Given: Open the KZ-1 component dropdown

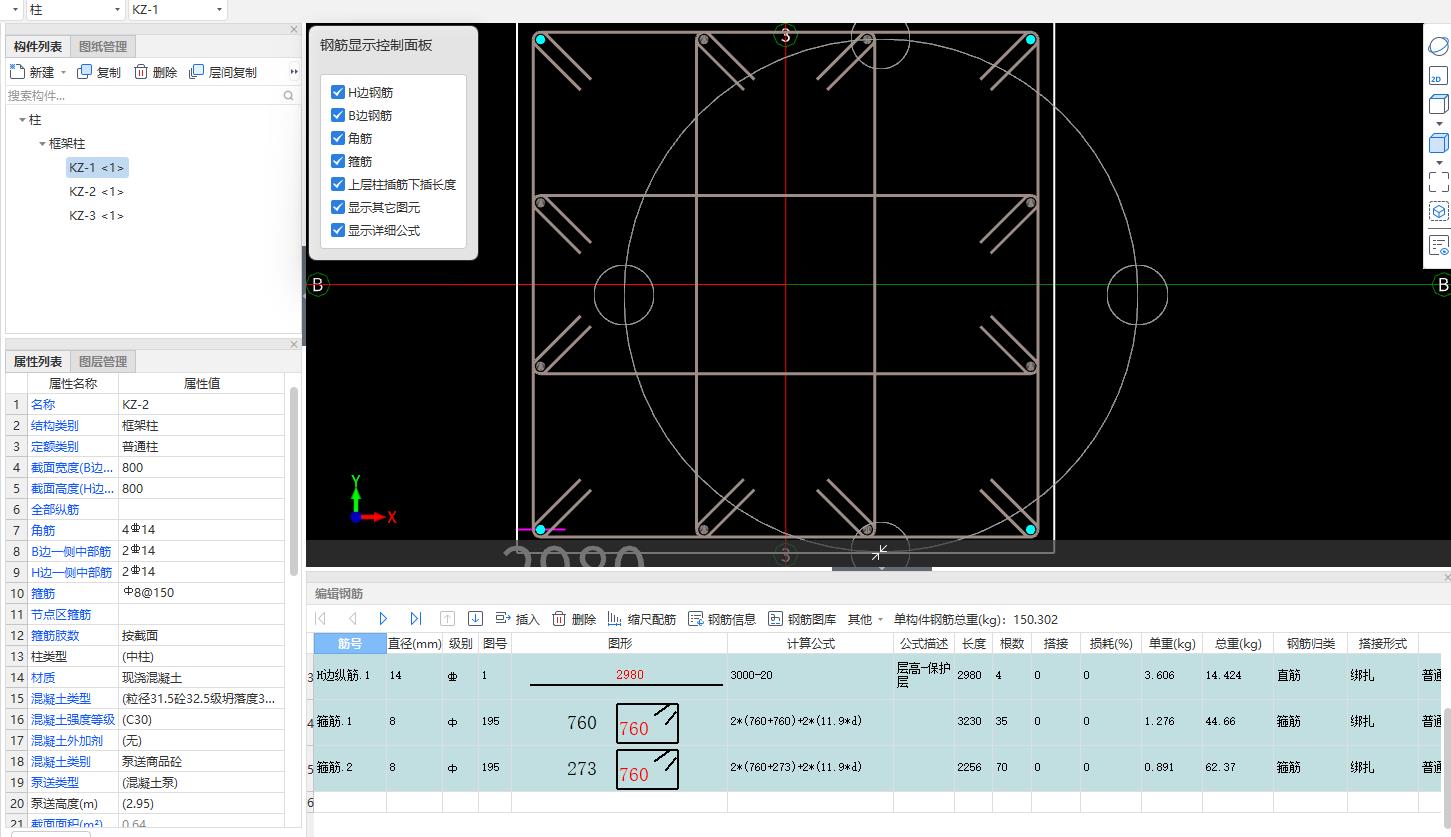Looking at the screenshot, I should pos(219,10).
